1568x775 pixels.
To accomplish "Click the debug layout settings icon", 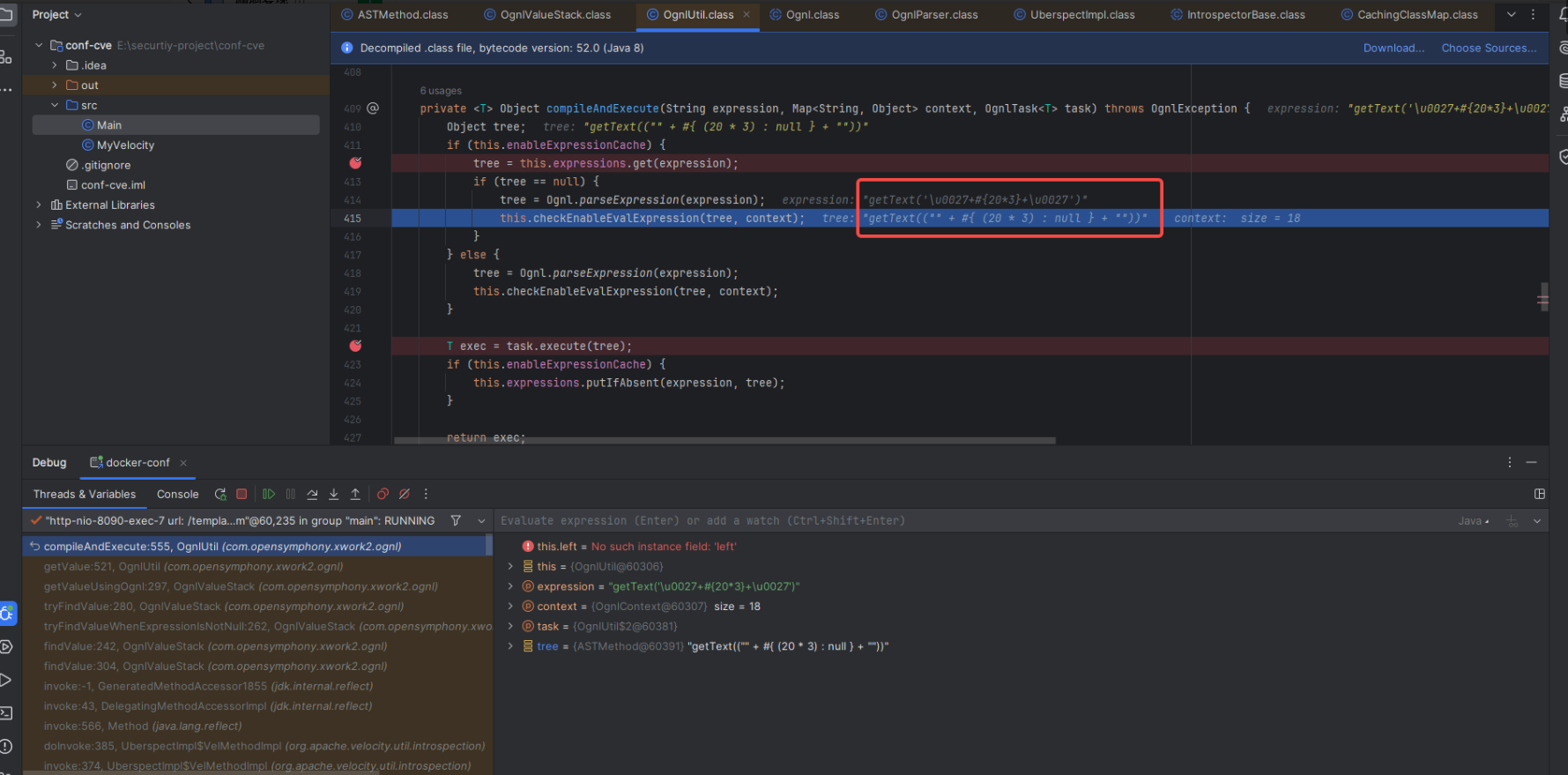I will [x=1540, y=495].
